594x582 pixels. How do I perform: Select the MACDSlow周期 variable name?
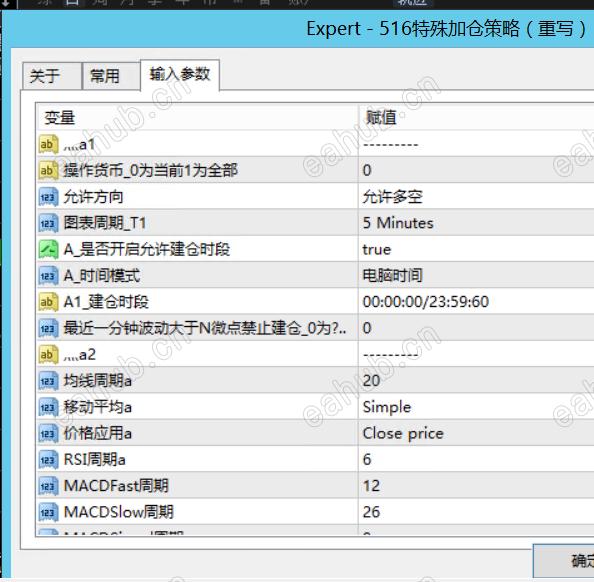coord(119,512)
